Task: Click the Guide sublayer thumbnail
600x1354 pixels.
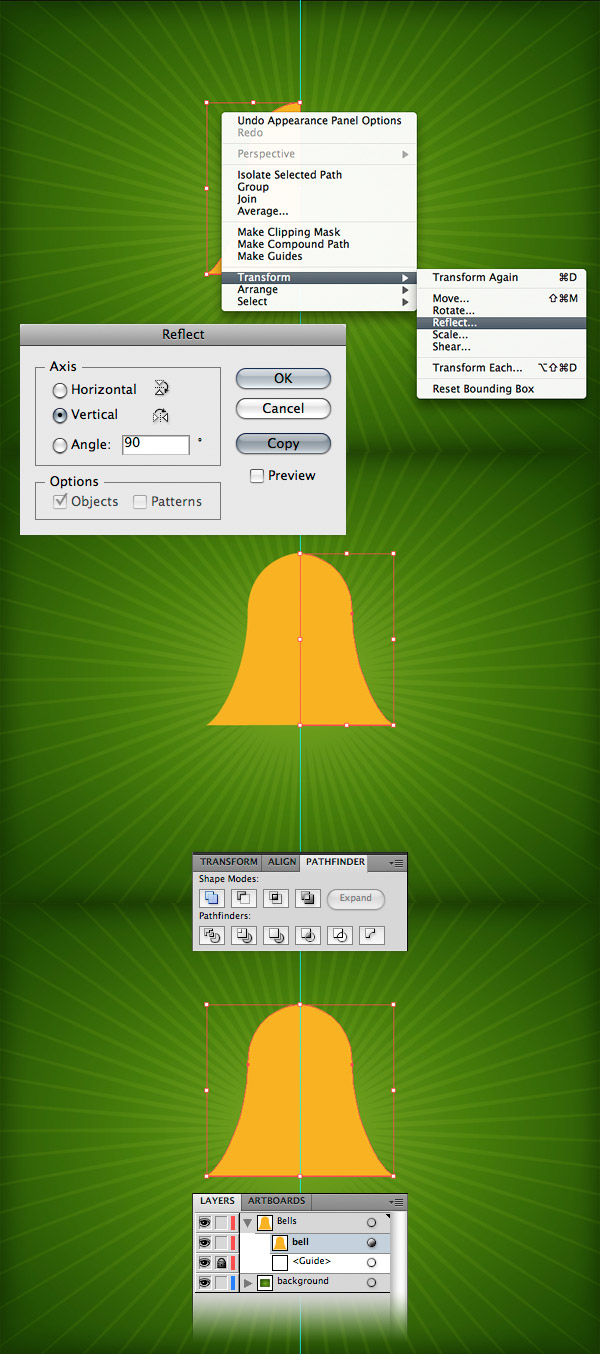Action: coord(280,1262)
